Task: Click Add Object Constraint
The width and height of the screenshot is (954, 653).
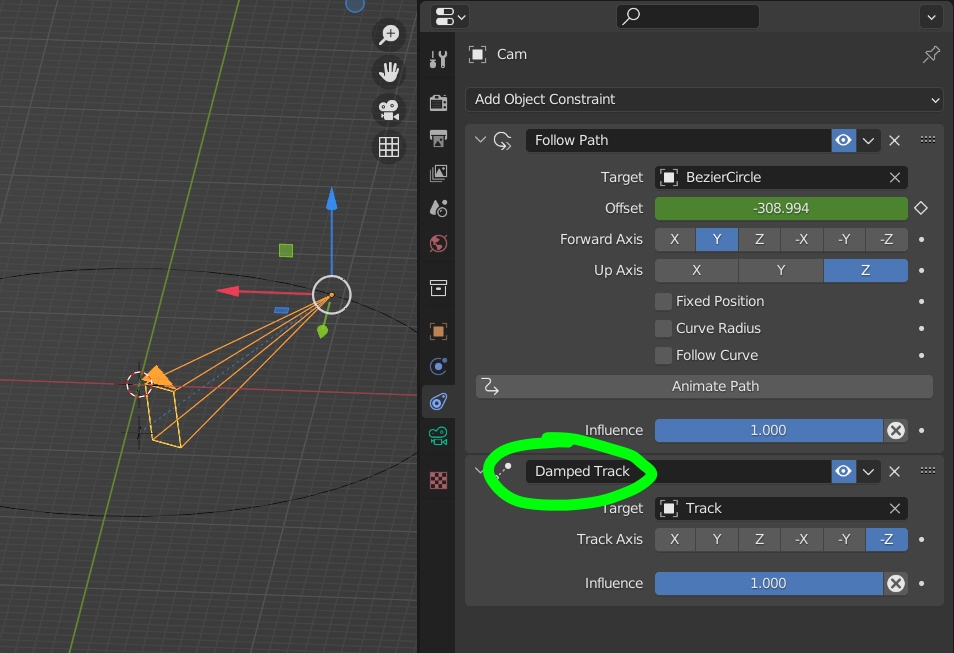Action: pyautogui.click(x=704, y=99)
